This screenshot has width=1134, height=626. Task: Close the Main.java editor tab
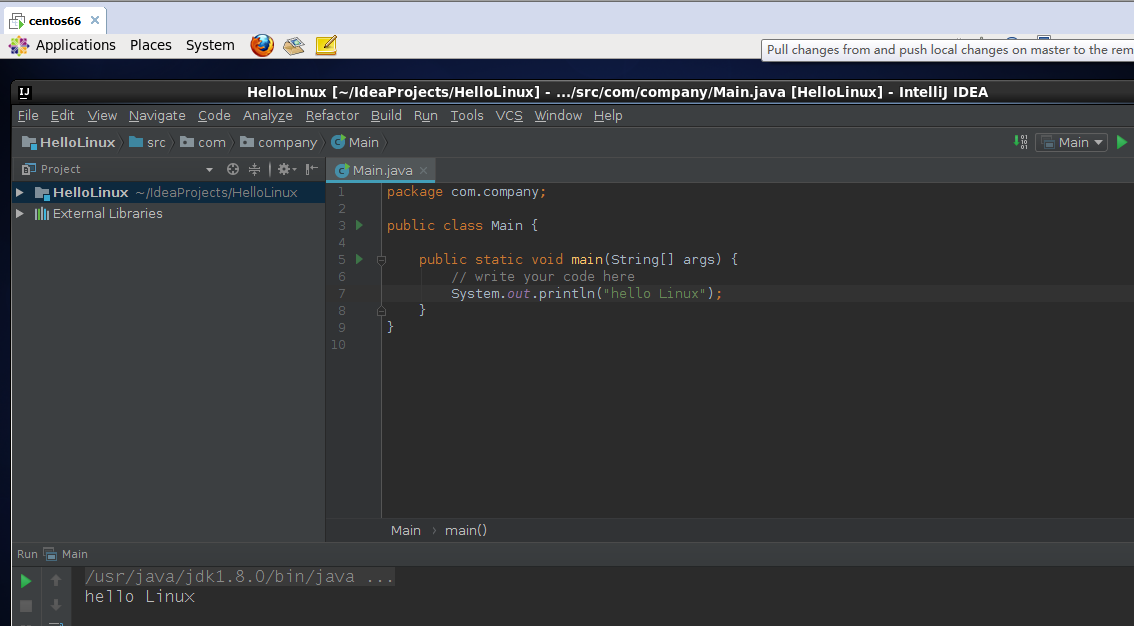(x=423, y=171)
